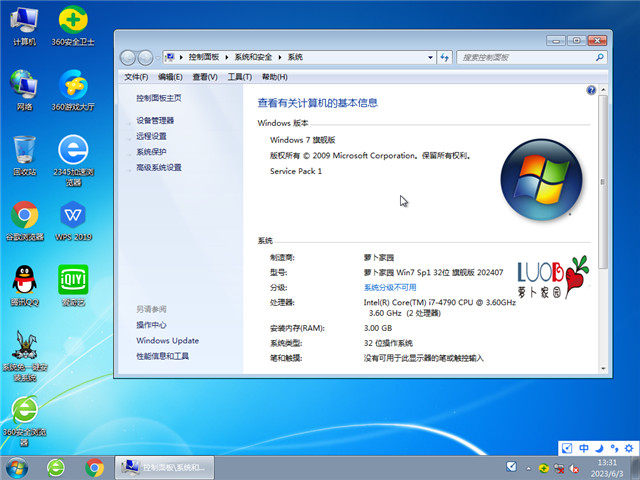The width and height of the screenshot is (640, 480).
Task: Open 360游戏大厅 desktop icon
Action: (x=73, y=91)
